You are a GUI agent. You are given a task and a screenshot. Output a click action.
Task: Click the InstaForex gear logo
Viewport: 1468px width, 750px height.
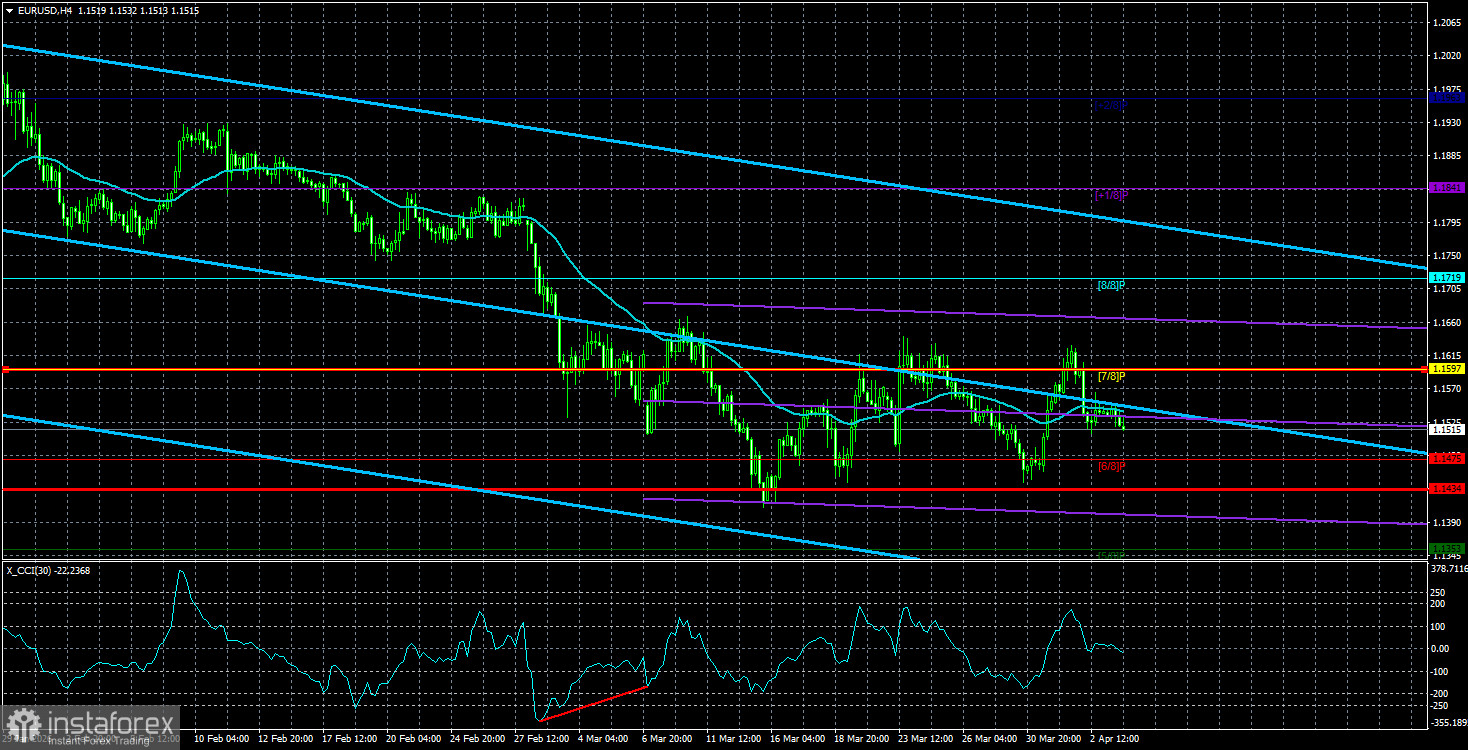point(24,723)
